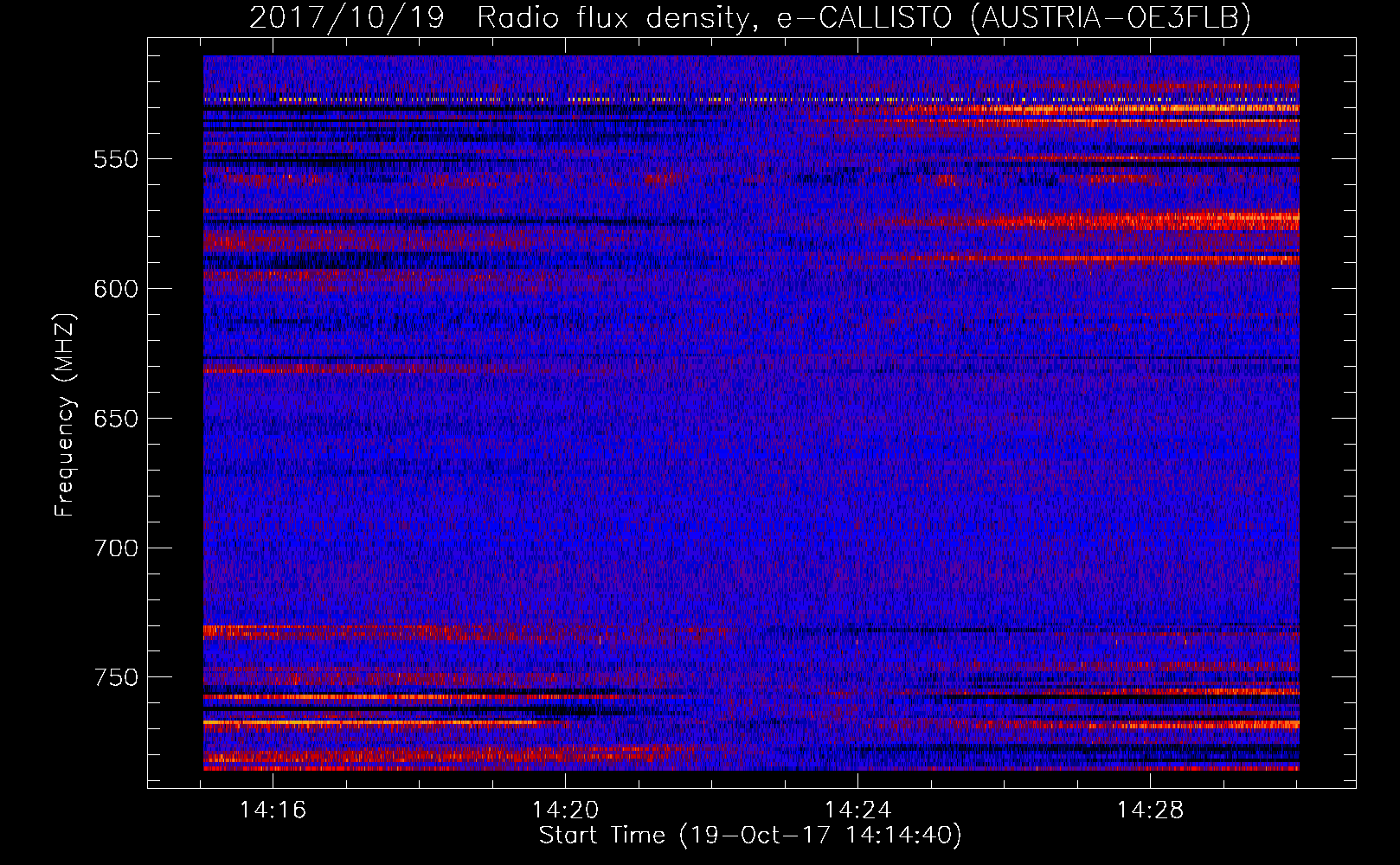Click the 'Frequency (MHZ)' axis label
The height and width of the screenshot is (865, 1400).
(x=66, y=414)
